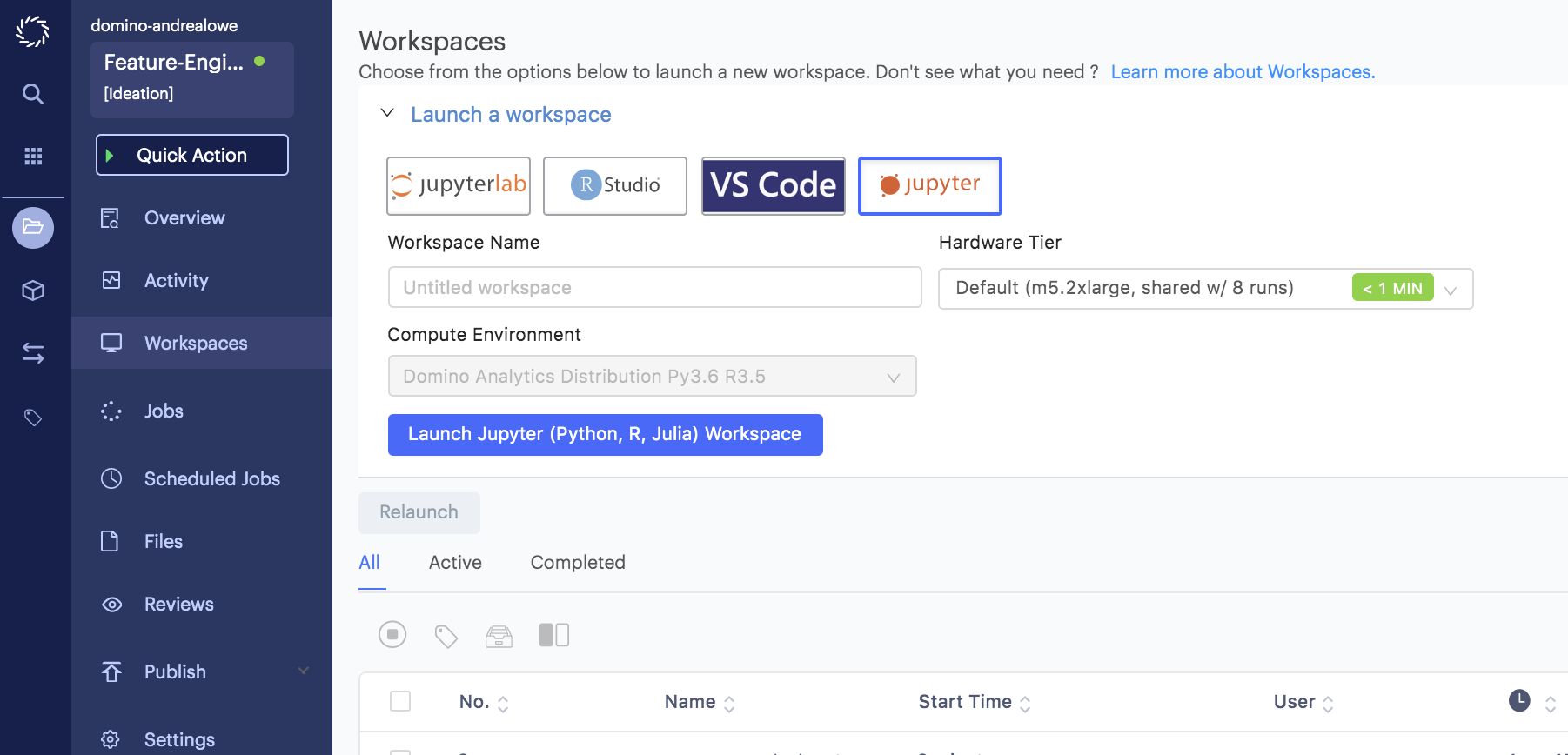
Task: Click the domino-andrealowe owner name
Action: click(x=164, y=25)
